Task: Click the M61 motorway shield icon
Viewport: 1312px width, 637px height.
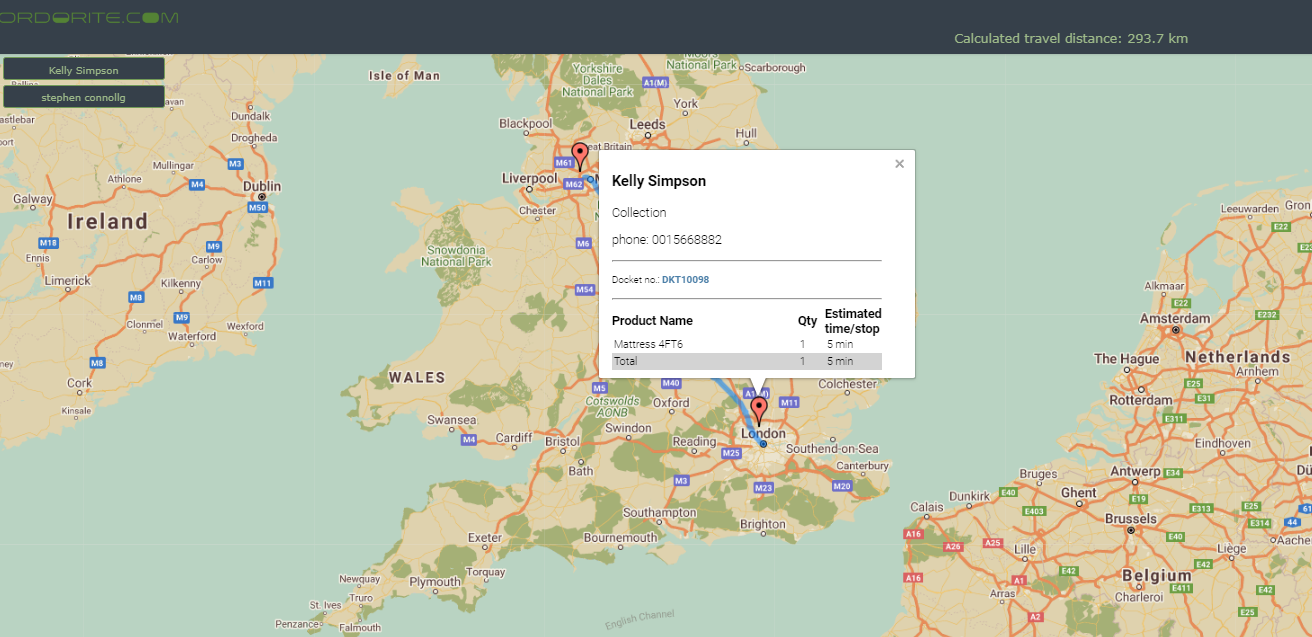Action: (564, 164)
